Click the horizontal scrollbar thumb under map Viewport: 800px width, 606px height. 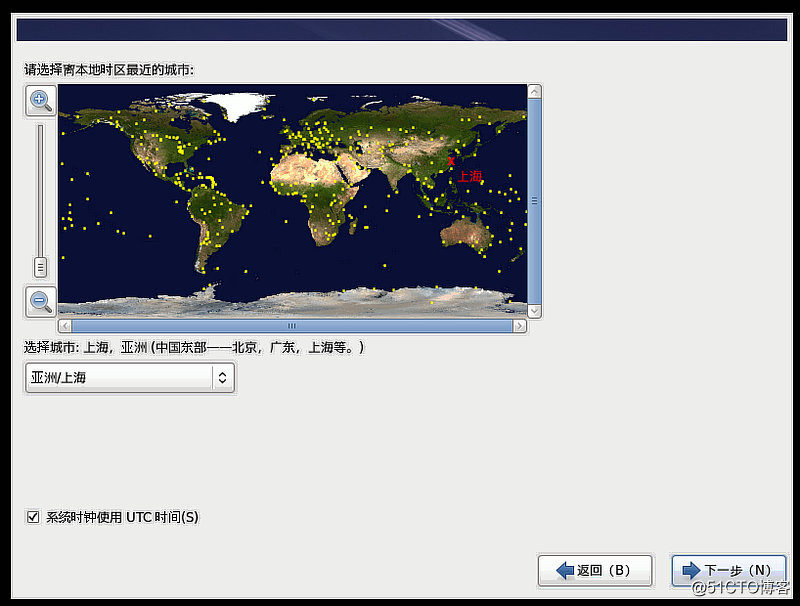click(292, 326)
